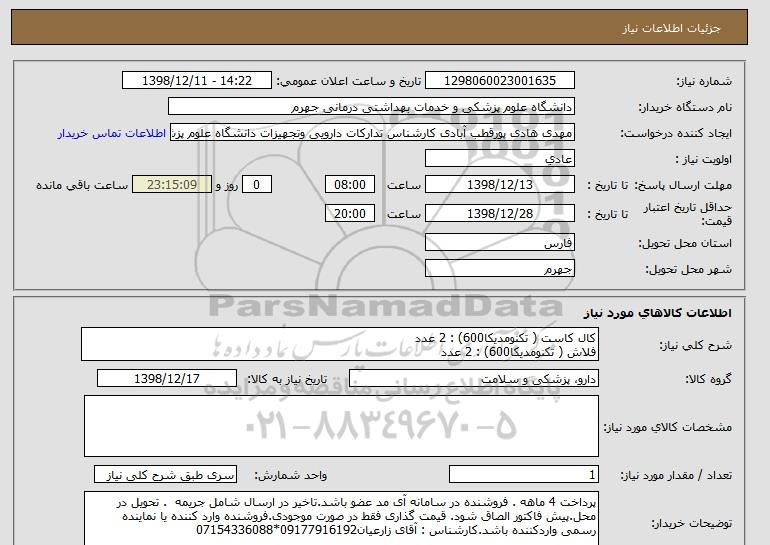Click the شرح کلی نیاز label

pyautogui.click(x=696, y=345)
